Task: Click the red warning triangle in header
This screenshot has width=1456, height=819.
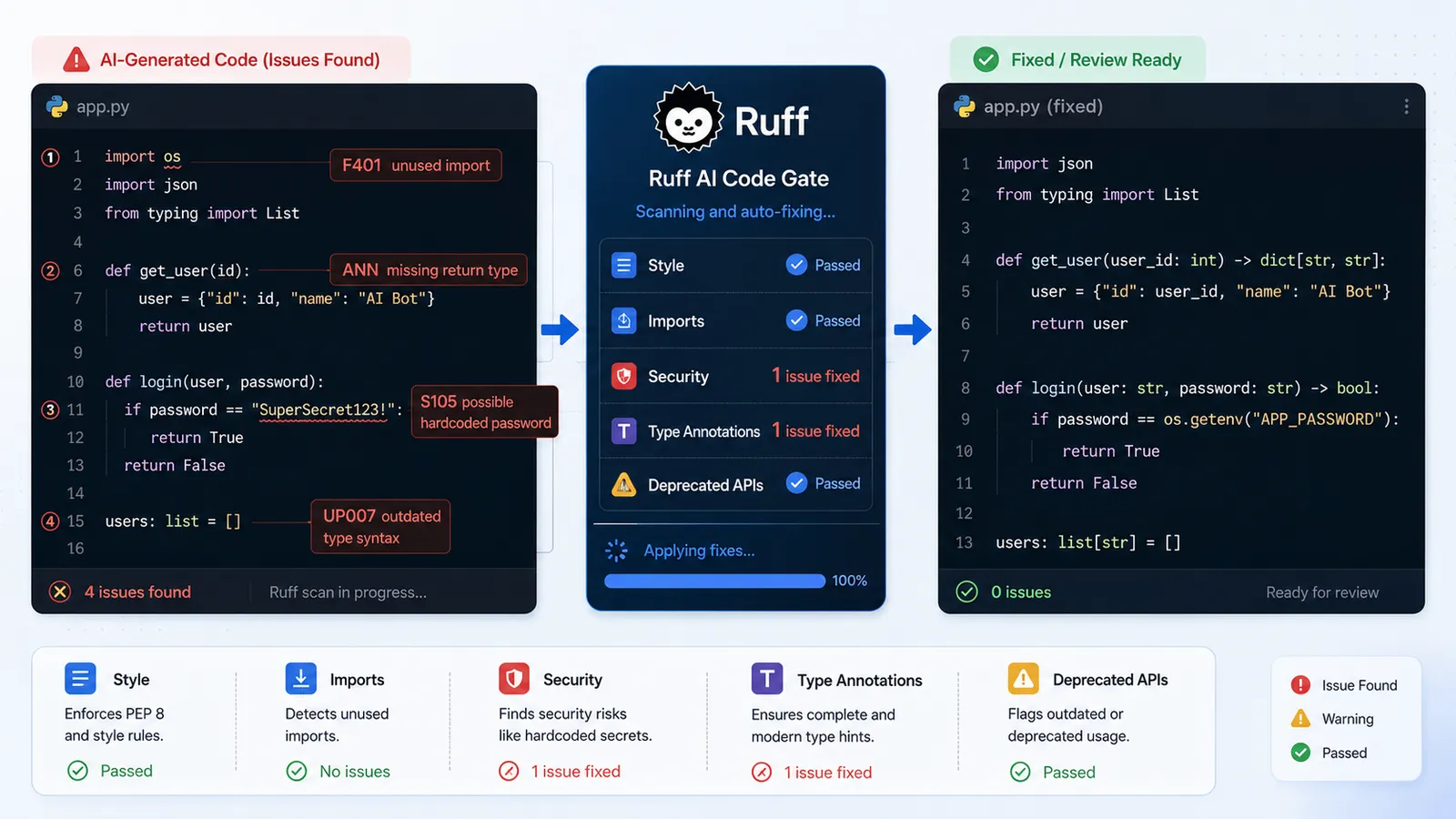Action: coord(76,60)
